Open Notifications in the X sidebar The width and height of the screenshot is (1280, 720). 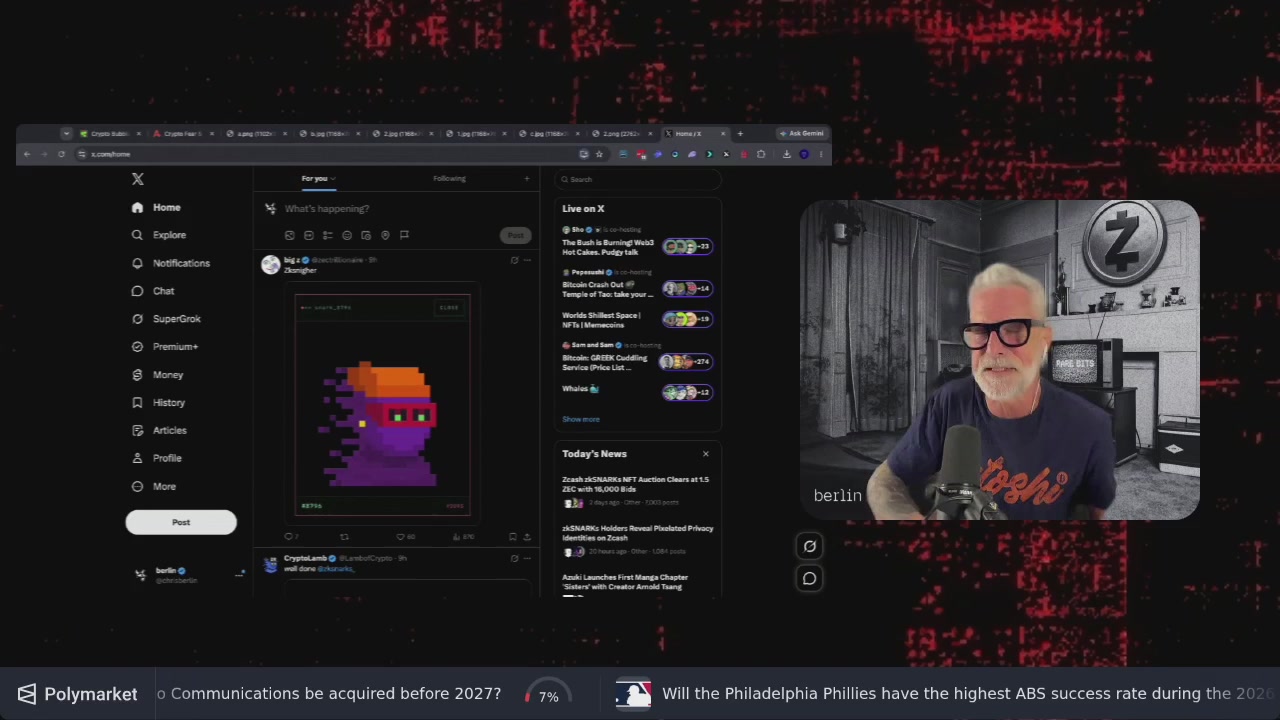[171, 263]
